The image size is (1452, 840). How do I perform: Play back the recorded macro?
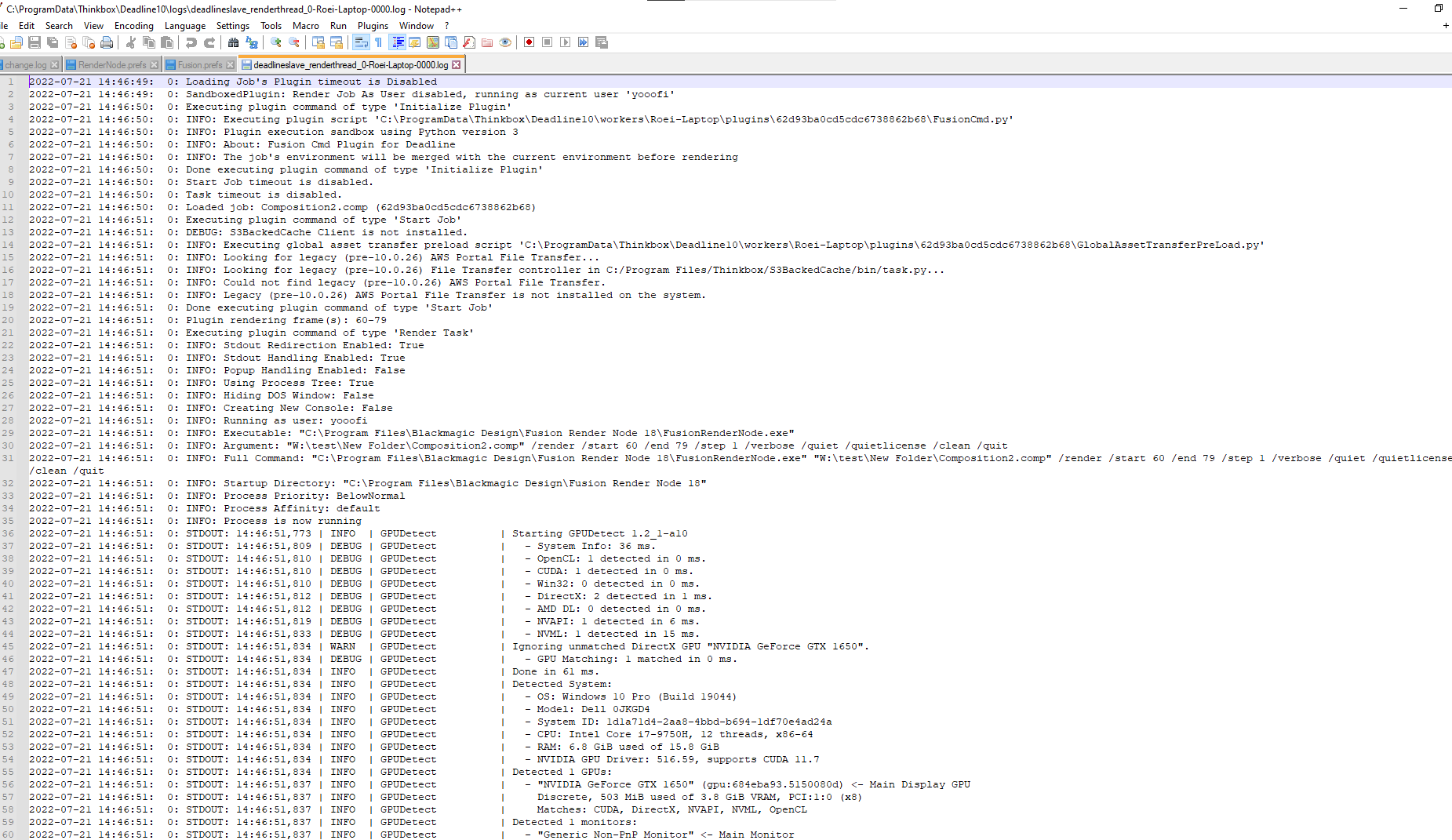pyautogui.click(x=566, y=42)
